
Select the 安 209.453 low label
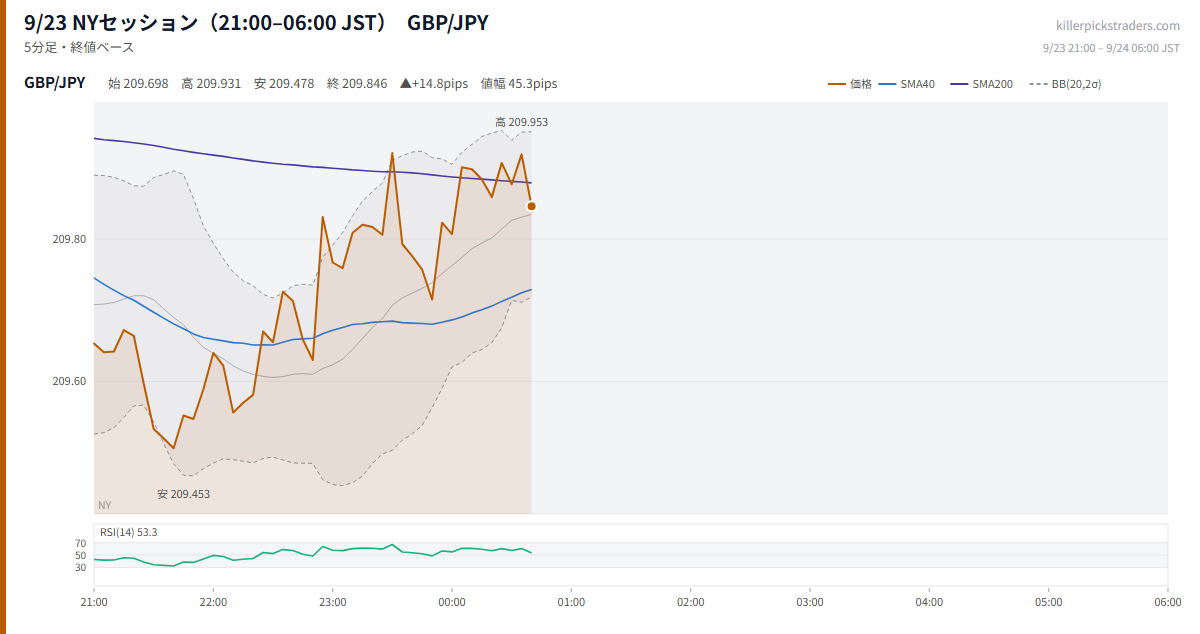tap(183, 494)
